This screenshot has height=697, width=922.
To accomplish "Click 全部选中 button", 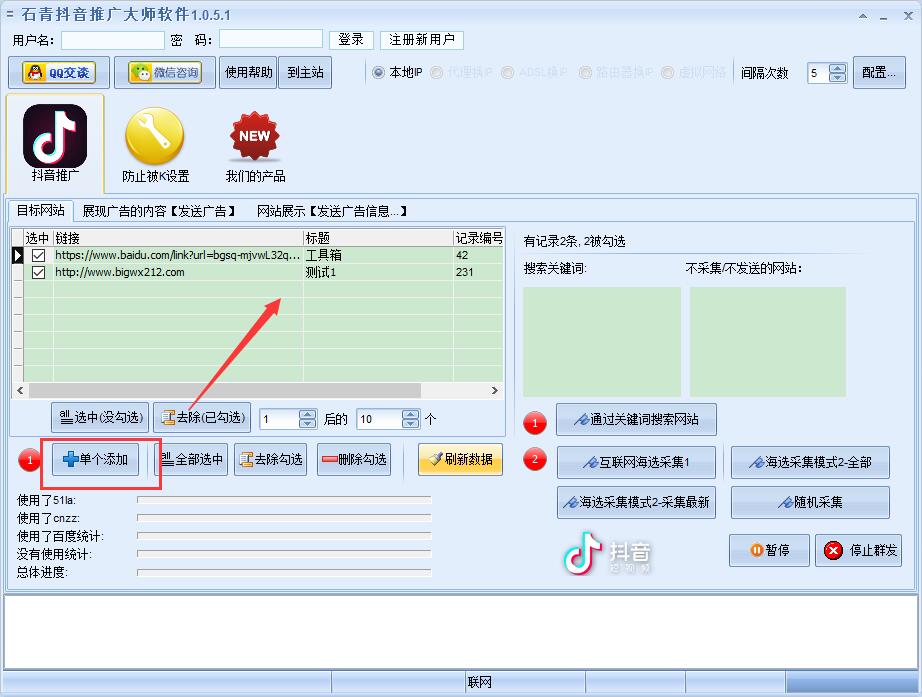I will click(x=191, y=459).
